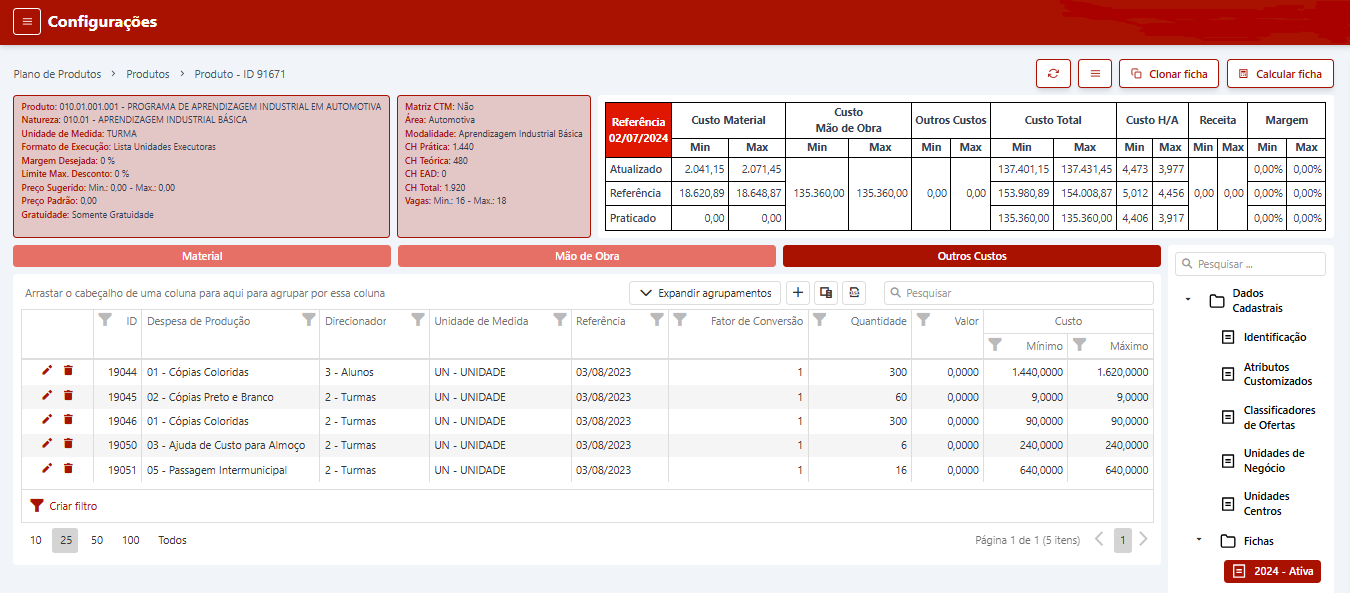Edit row 19044 with the pencil icon
This screenshot has height=593, width=1350.
(47, 371)
